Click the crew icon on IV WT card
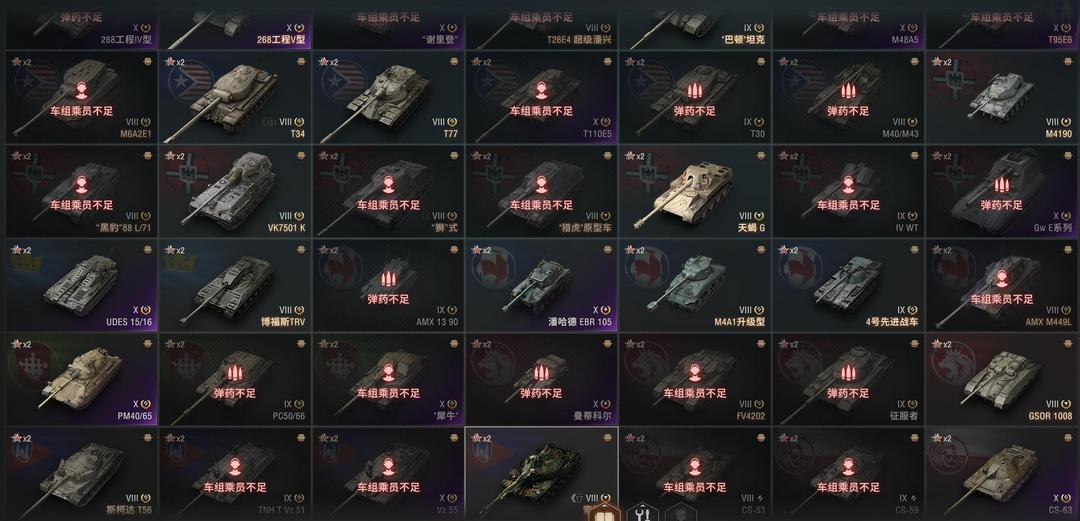 [x=848, y=185]
